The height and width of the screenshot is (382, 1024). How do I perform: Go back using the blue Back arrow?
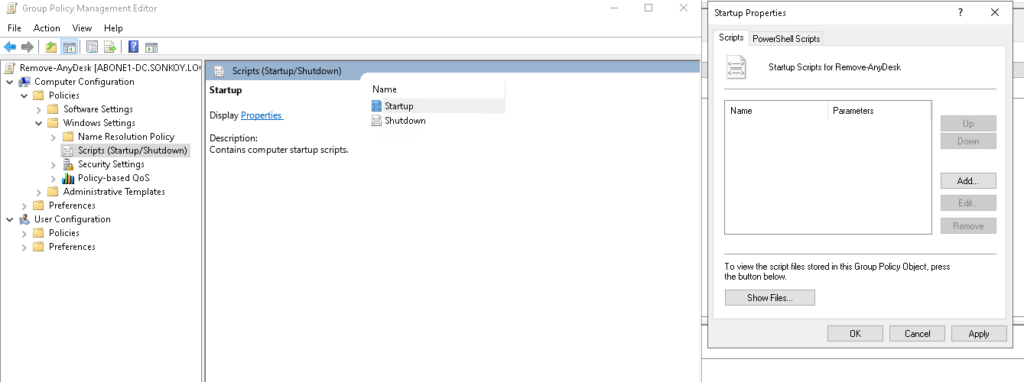coord(10,47)
